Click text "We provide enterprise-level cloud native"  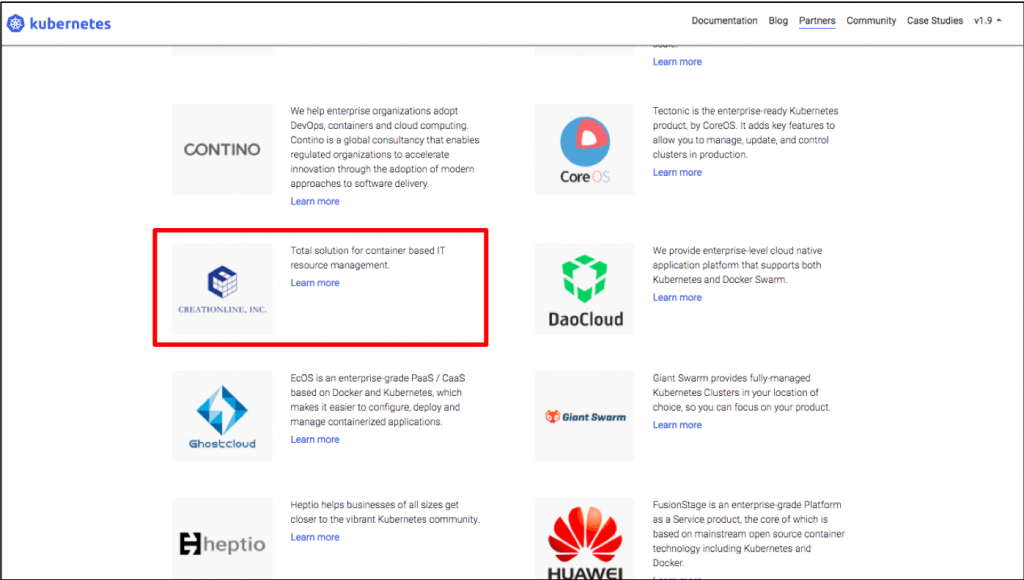[x=737, y=251]
